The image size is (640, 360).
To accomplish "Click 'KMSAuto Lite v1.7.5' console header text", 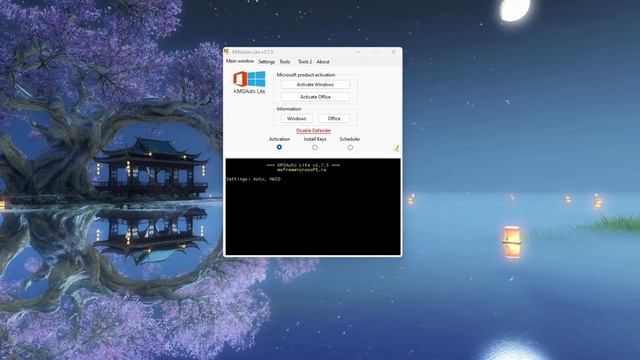I will 303,165.
